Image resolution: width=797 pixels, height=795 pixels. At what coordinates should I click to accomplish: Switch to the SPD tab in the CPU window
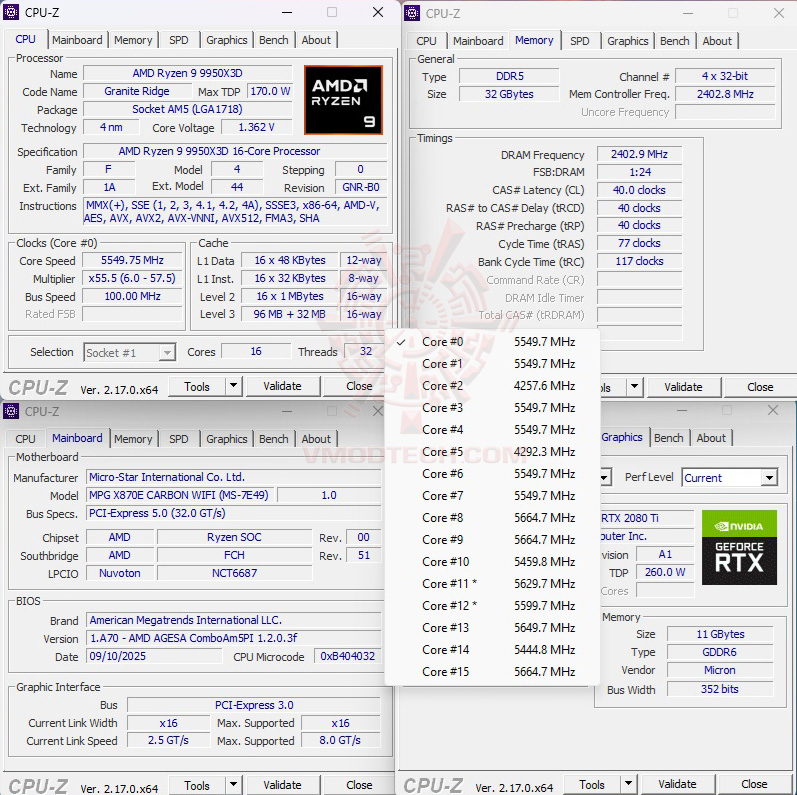point(178,40)
